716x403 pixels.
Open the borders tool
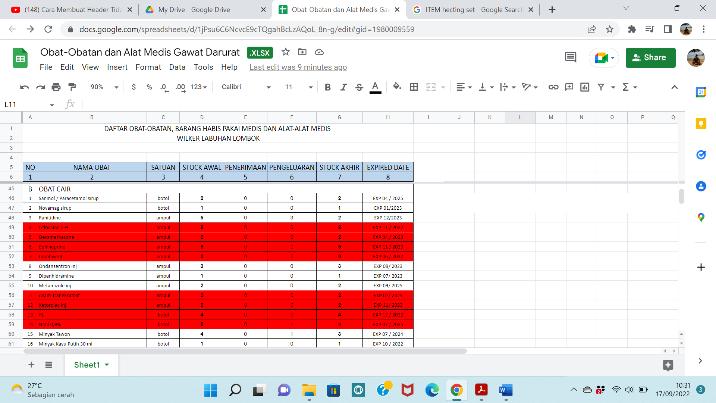click(414, 87)
